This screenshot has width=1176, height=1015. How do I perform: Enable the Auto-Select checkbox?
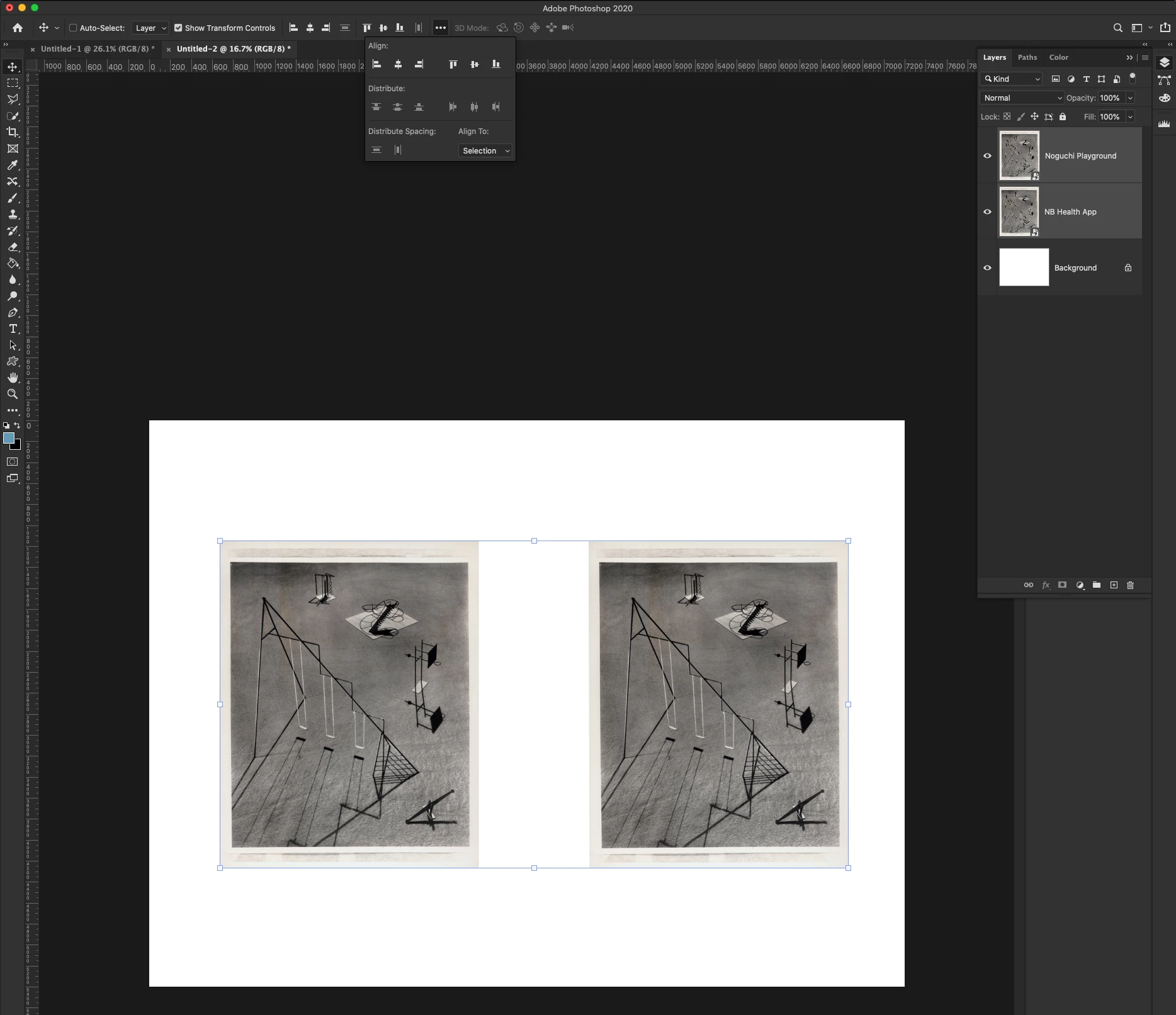(x=73, y=28)
